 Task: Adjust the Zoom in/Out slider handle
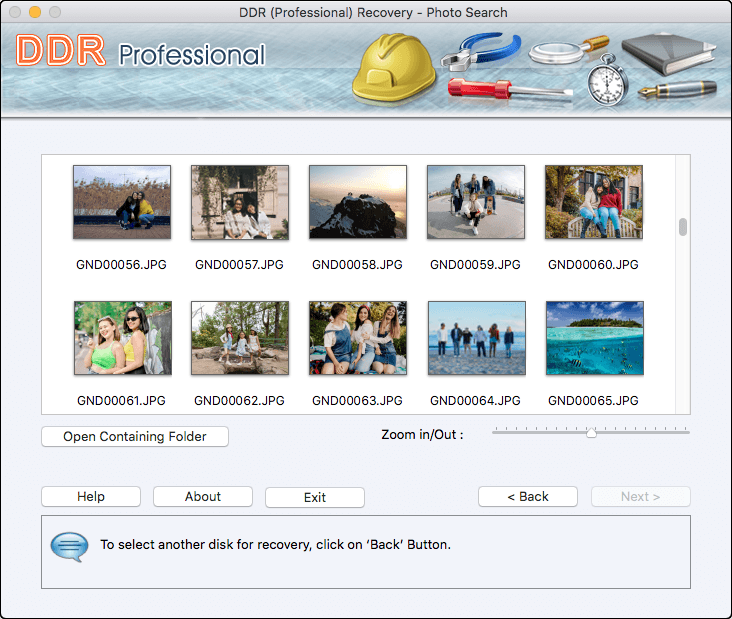591,432
